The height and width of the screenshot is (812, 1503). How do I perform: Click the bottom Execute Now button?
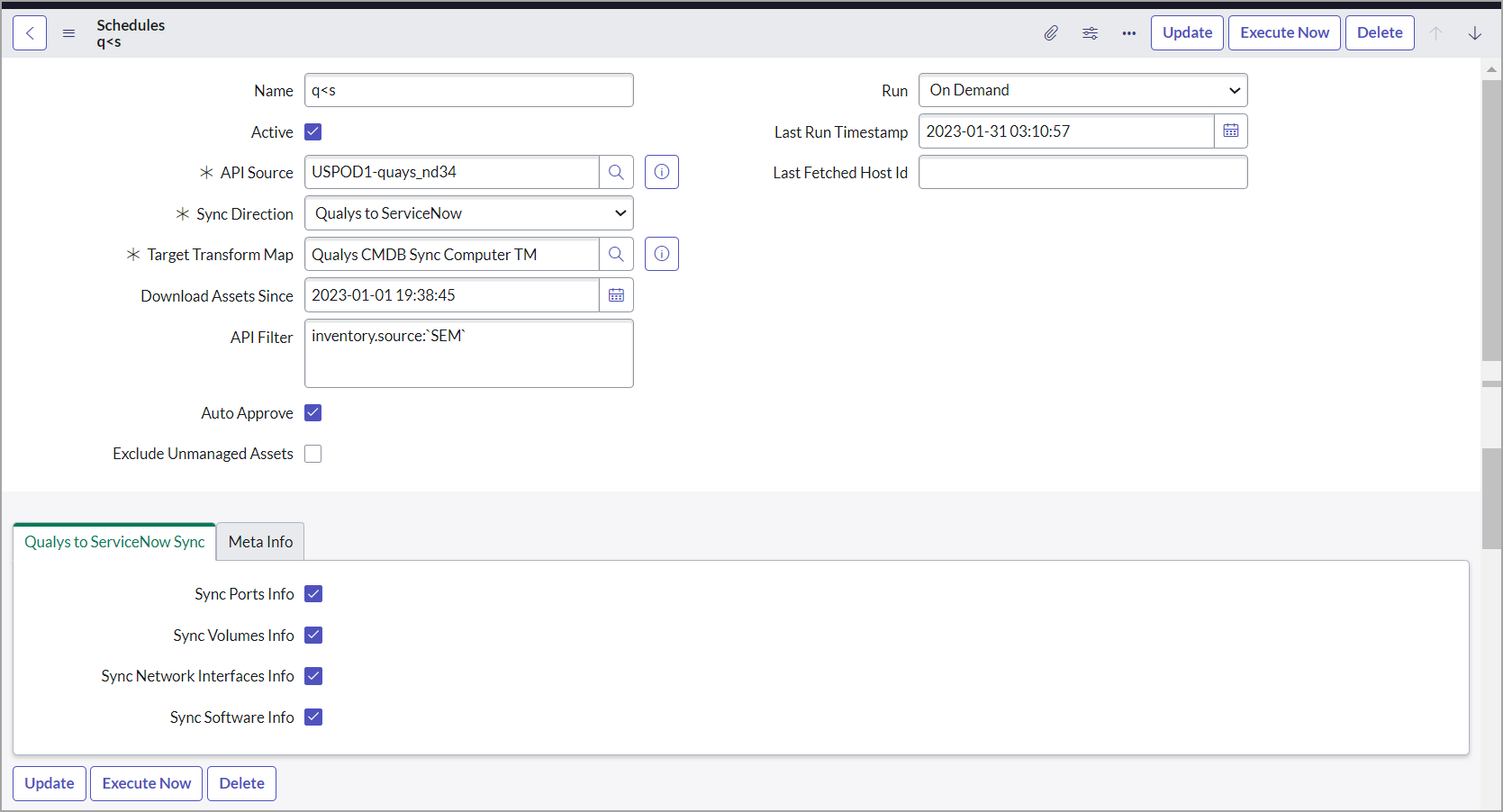147,783
